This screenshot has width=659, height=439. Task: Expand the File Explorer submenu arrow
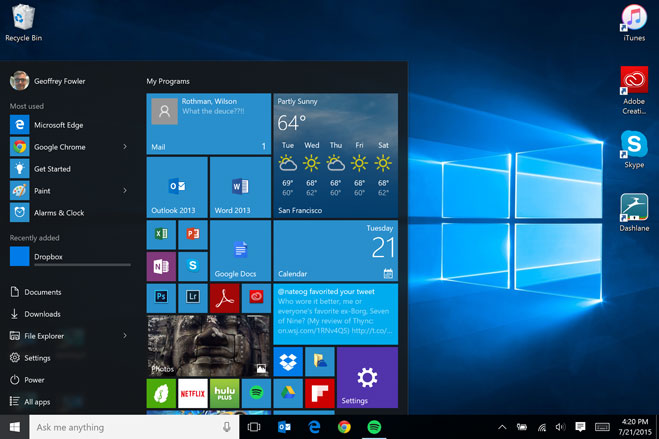125,336
